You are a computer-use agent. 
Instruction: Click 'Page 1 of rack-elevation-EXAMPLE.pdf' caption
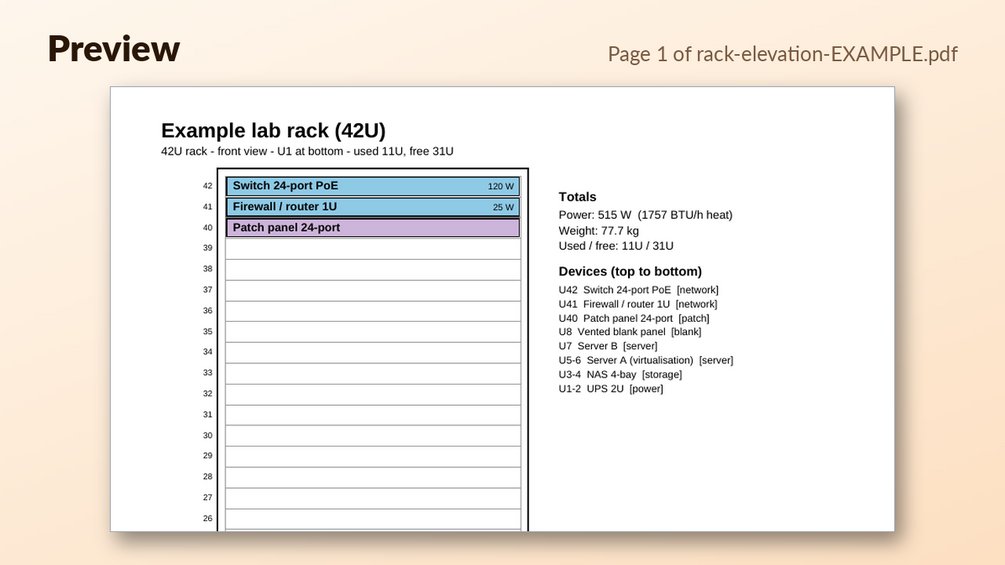pyautogui.click(x=783, y=54)
